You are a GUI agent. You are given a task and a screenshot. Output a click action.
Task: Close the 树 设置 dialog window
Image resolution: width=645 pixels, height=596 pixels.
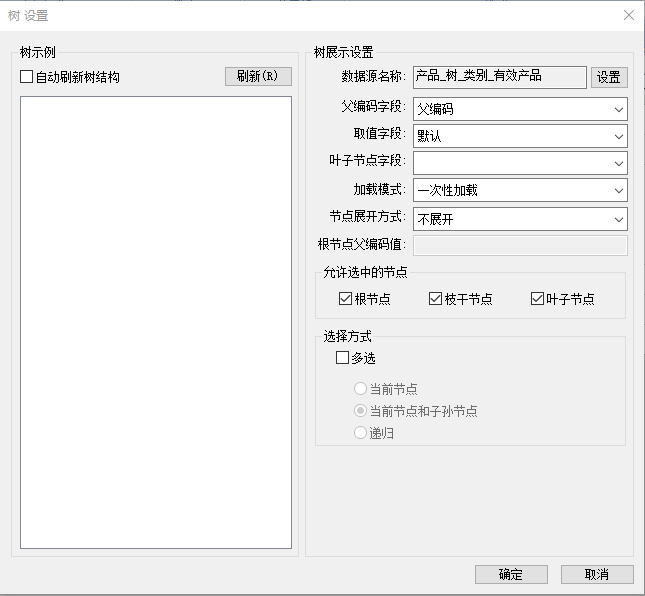point(628,15)
